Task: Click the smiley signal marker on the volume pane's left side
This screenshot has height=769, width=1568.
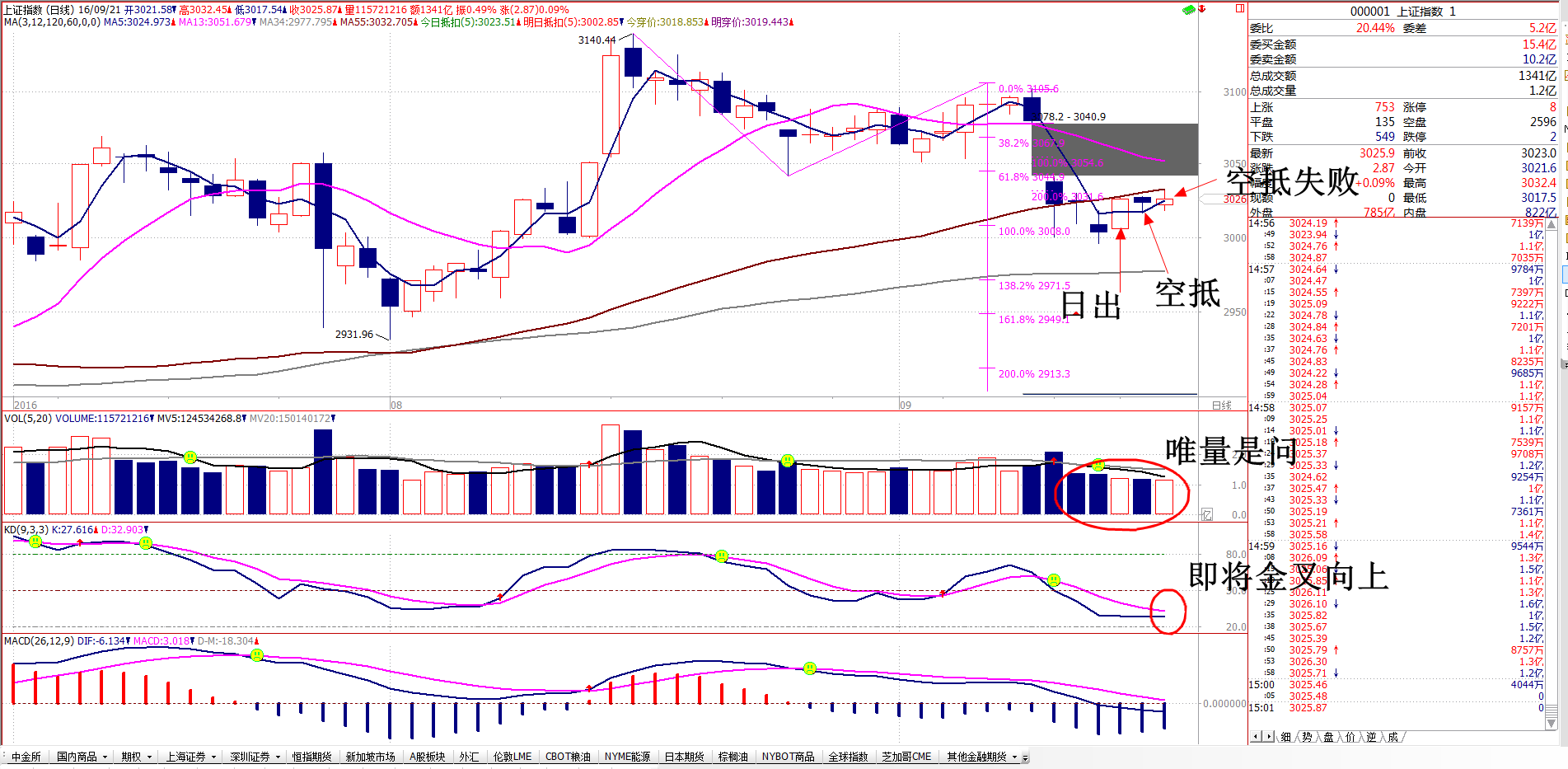Action: tap(190, 457)
